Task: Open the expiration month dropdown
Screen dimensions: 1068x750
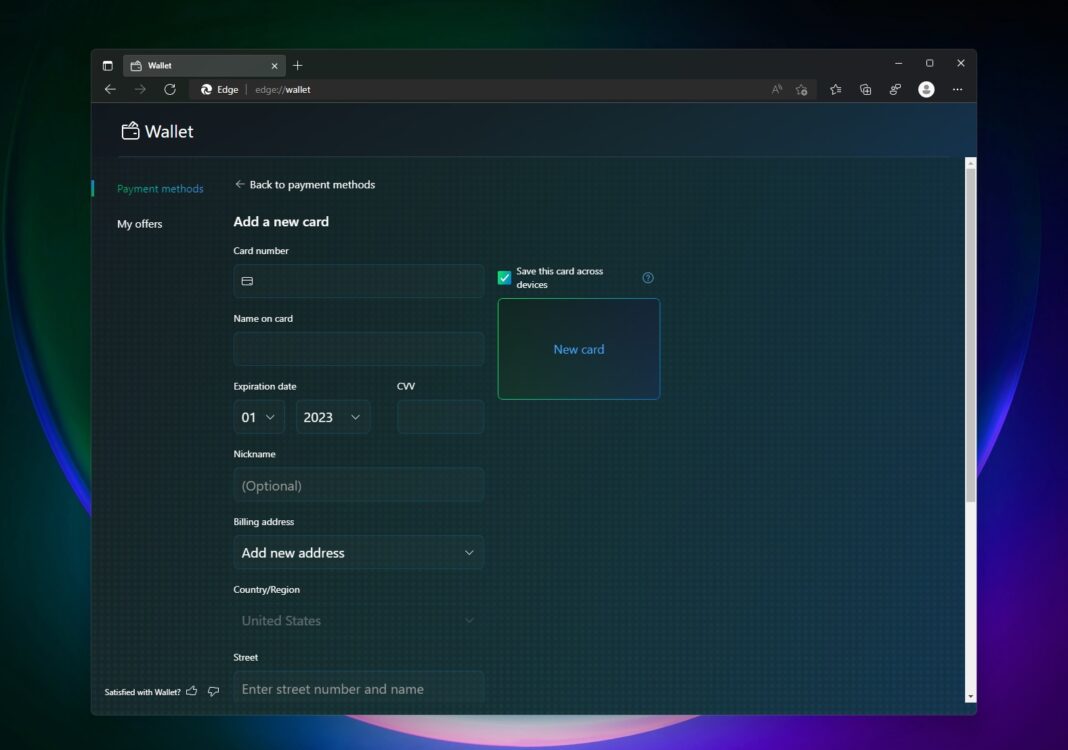Action: point(258,417)
